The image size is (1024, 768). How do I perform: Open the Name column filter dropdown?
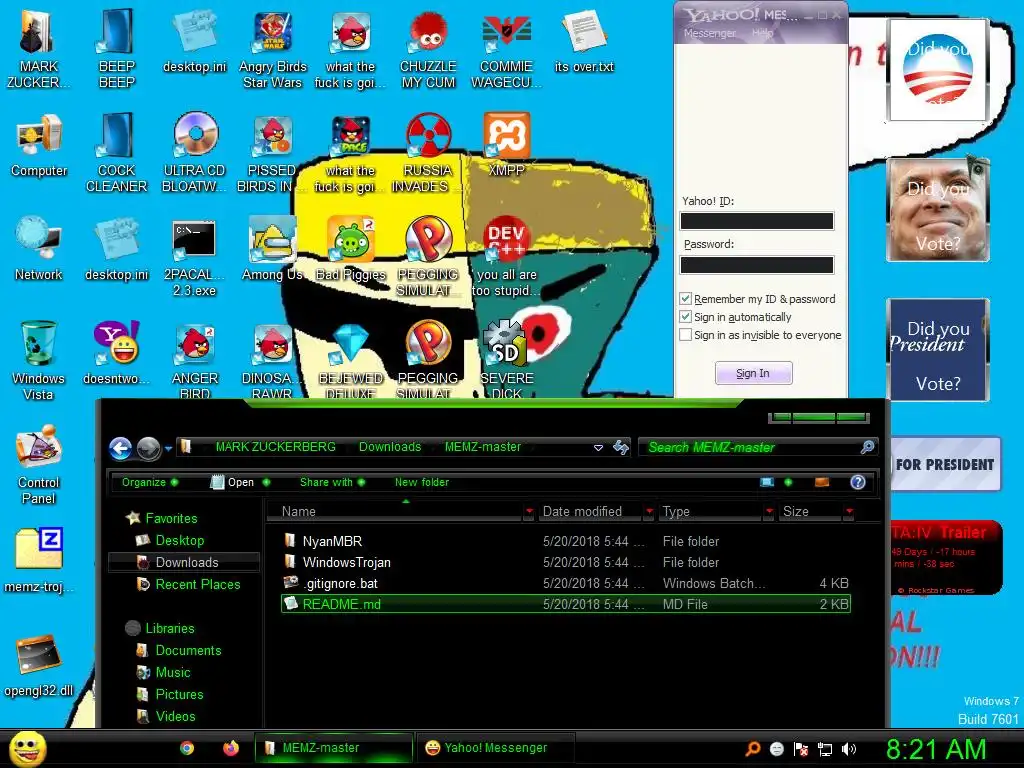[x=529, y=511]
